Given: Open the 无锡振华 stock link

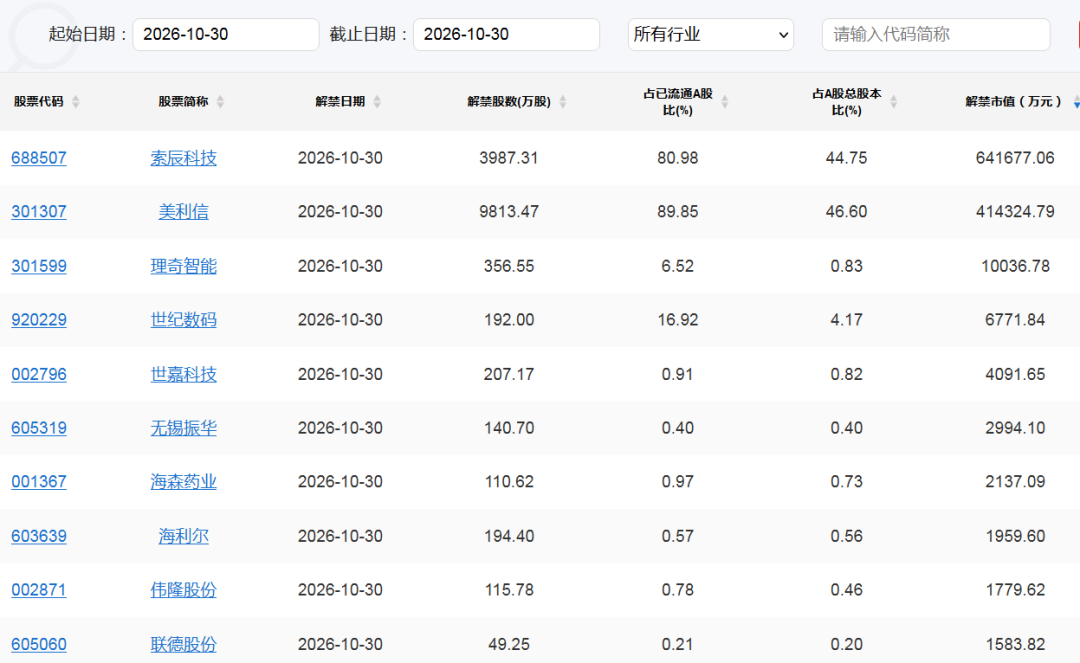Looking at the screenshot, I should (184, 428).
